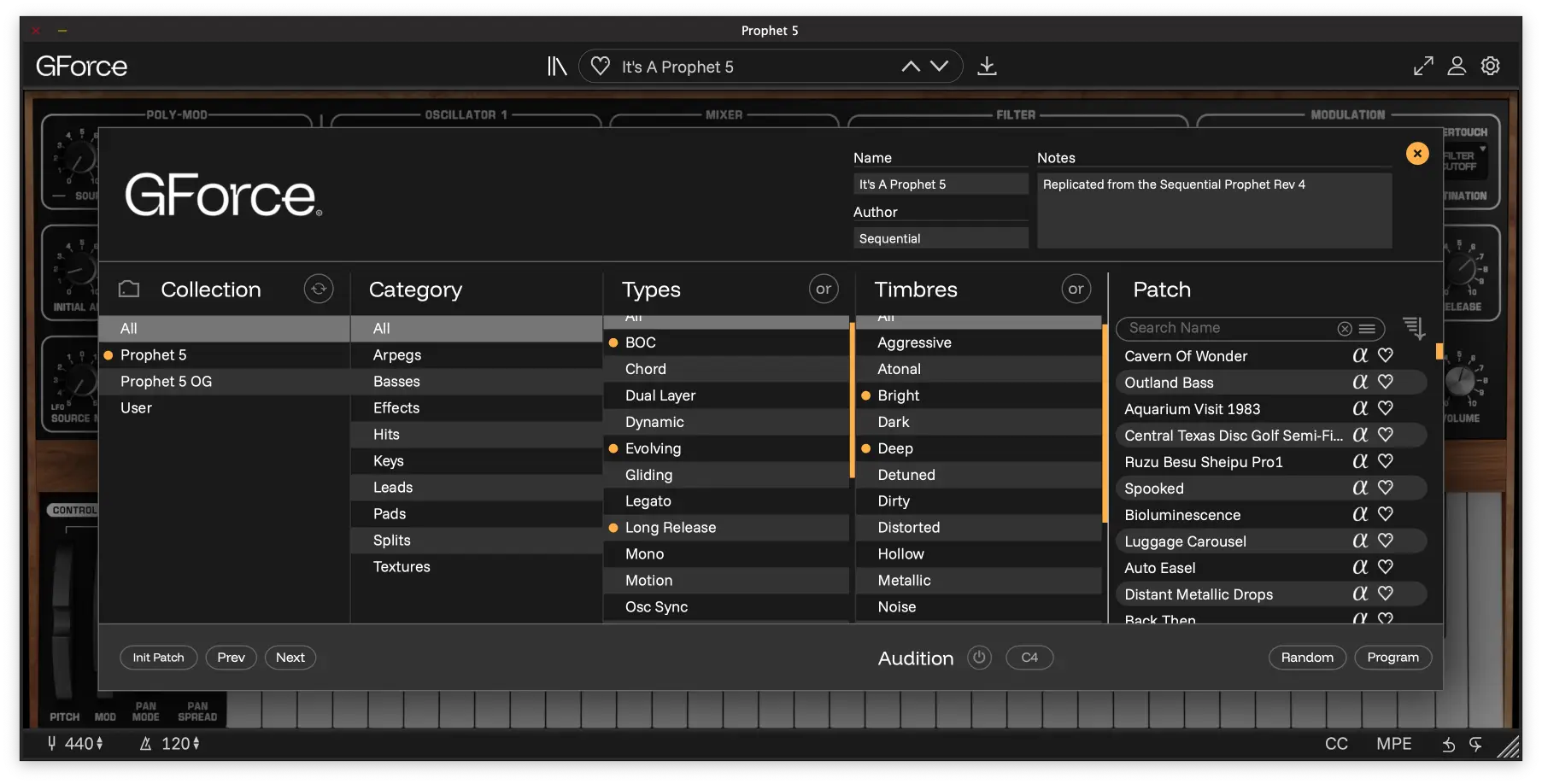
Task: Click the Random button
Action: point(1307,658)
